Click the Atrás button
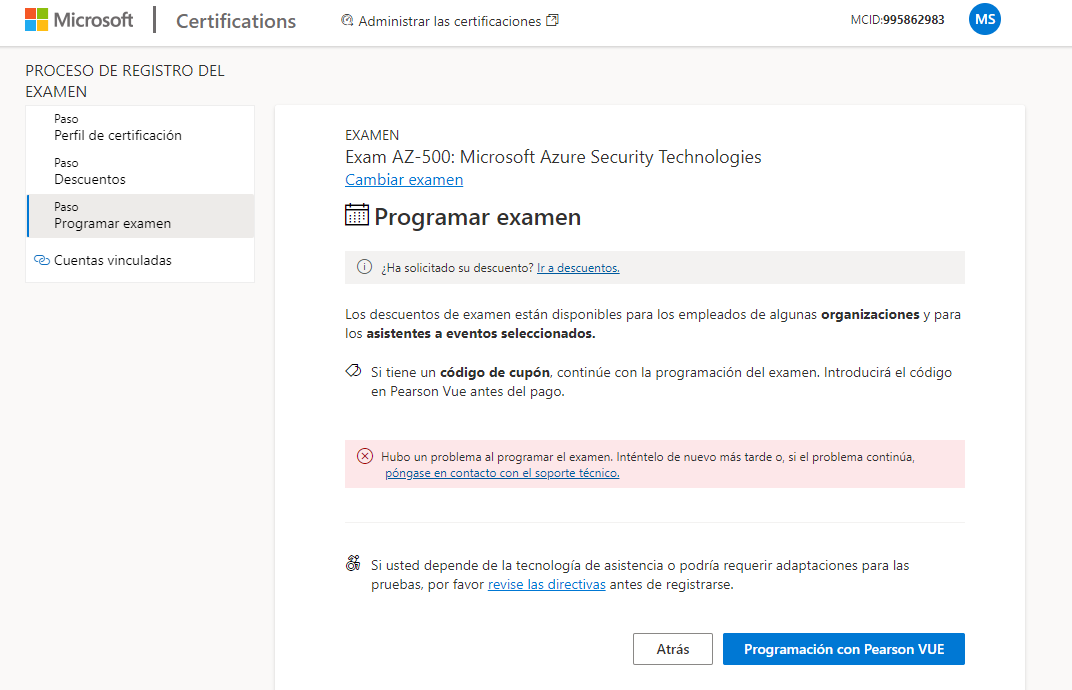 pyautogui.click(x=673, y=649)
